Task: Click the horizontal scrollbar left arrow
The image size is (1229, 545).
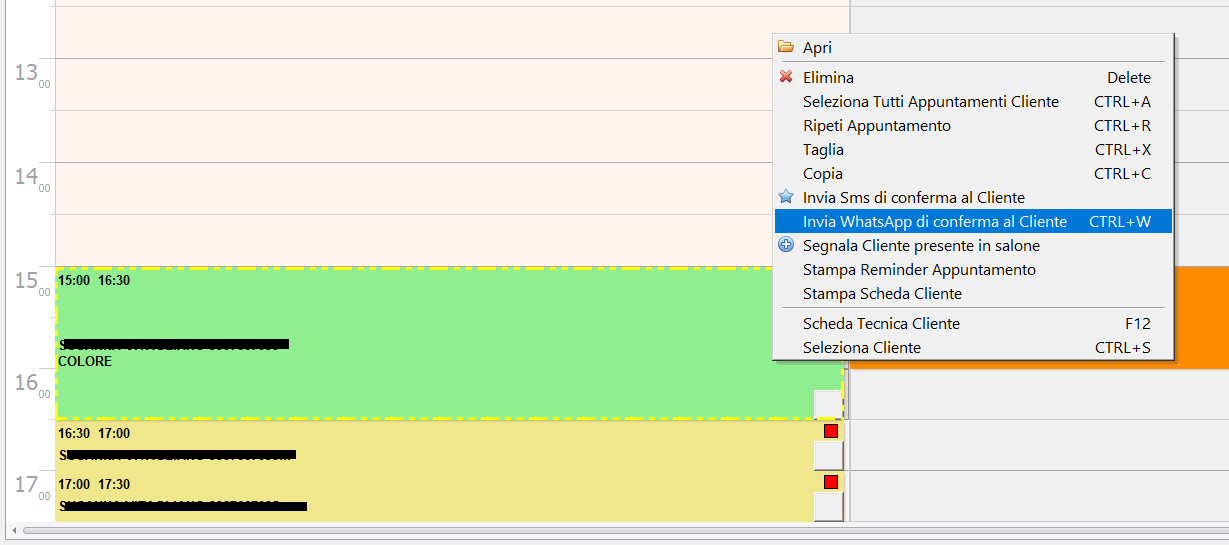Action: (x=15, y=529)
